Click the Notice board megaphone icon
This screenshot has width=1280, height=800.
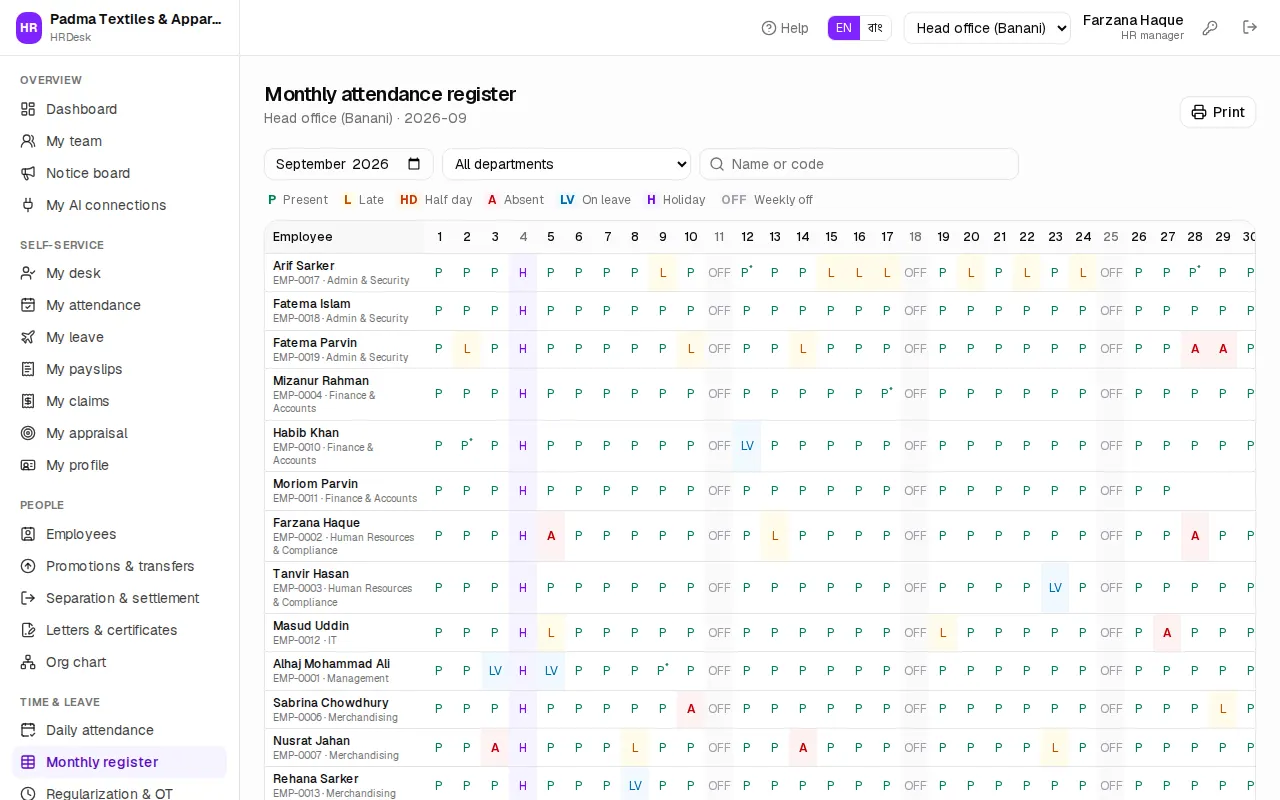pos(28,173)
